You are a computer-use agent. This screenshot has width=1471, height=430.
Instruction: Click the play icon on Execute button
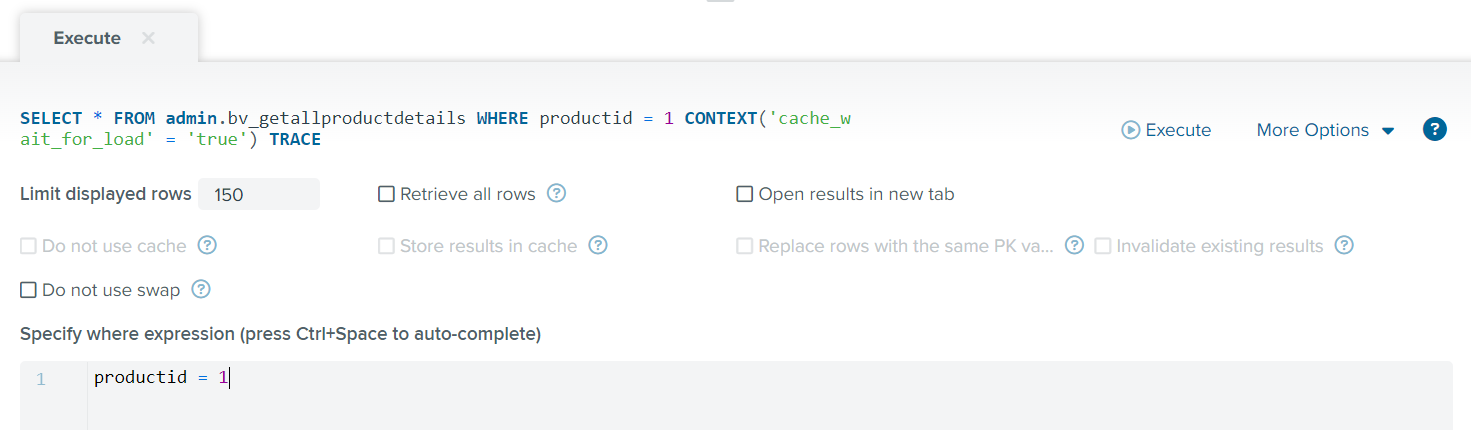click(1131, 130)
